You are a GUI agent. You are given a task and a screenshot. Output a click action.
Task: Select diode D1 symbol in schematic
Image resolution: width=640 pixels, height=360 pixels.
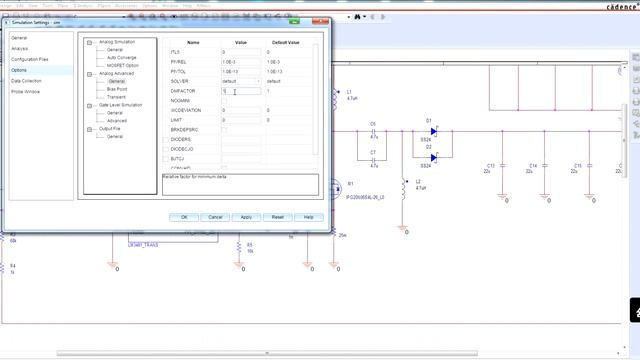[433, 131]
